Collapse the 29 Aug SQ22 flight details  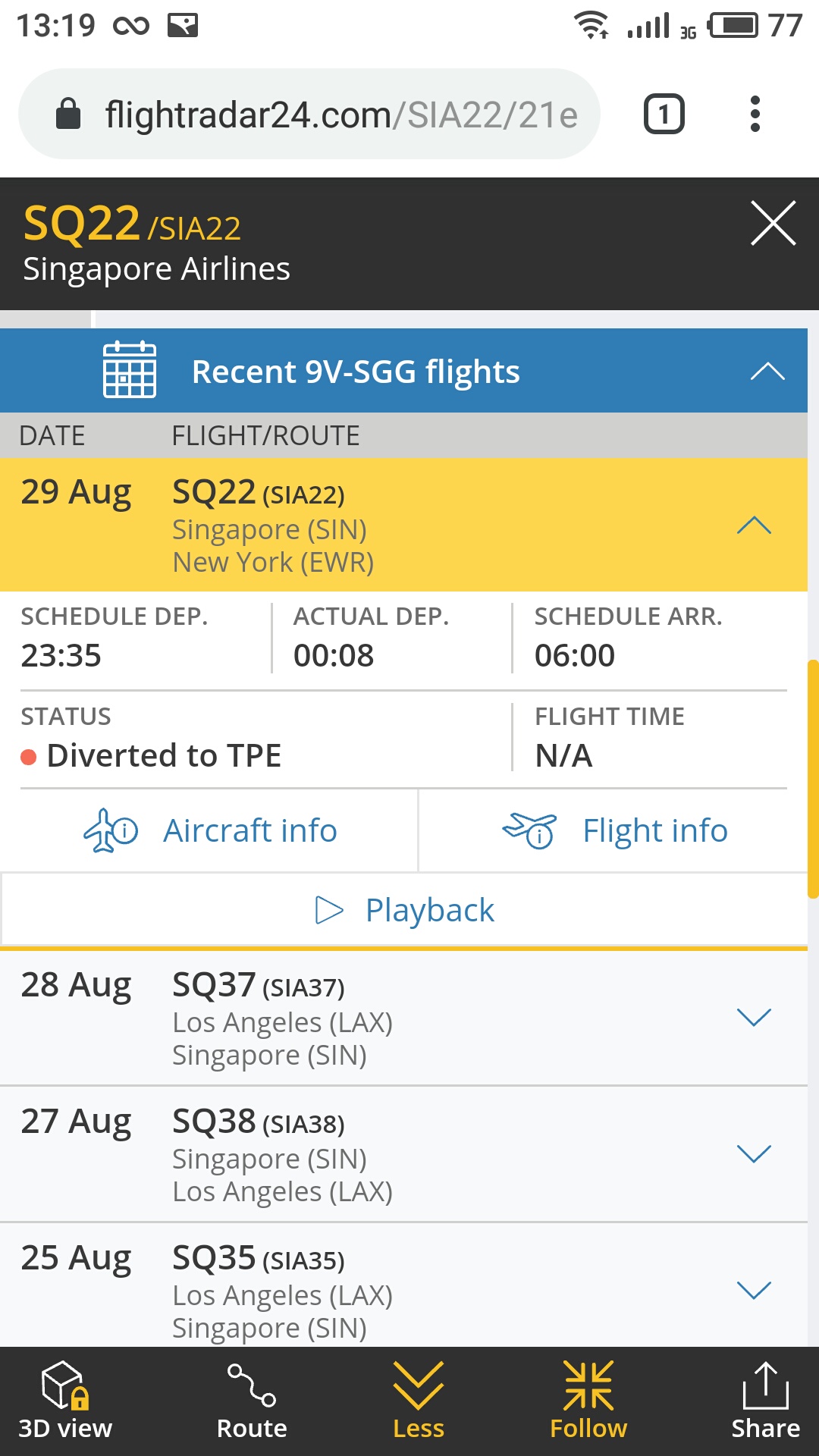tap(754, 526)
